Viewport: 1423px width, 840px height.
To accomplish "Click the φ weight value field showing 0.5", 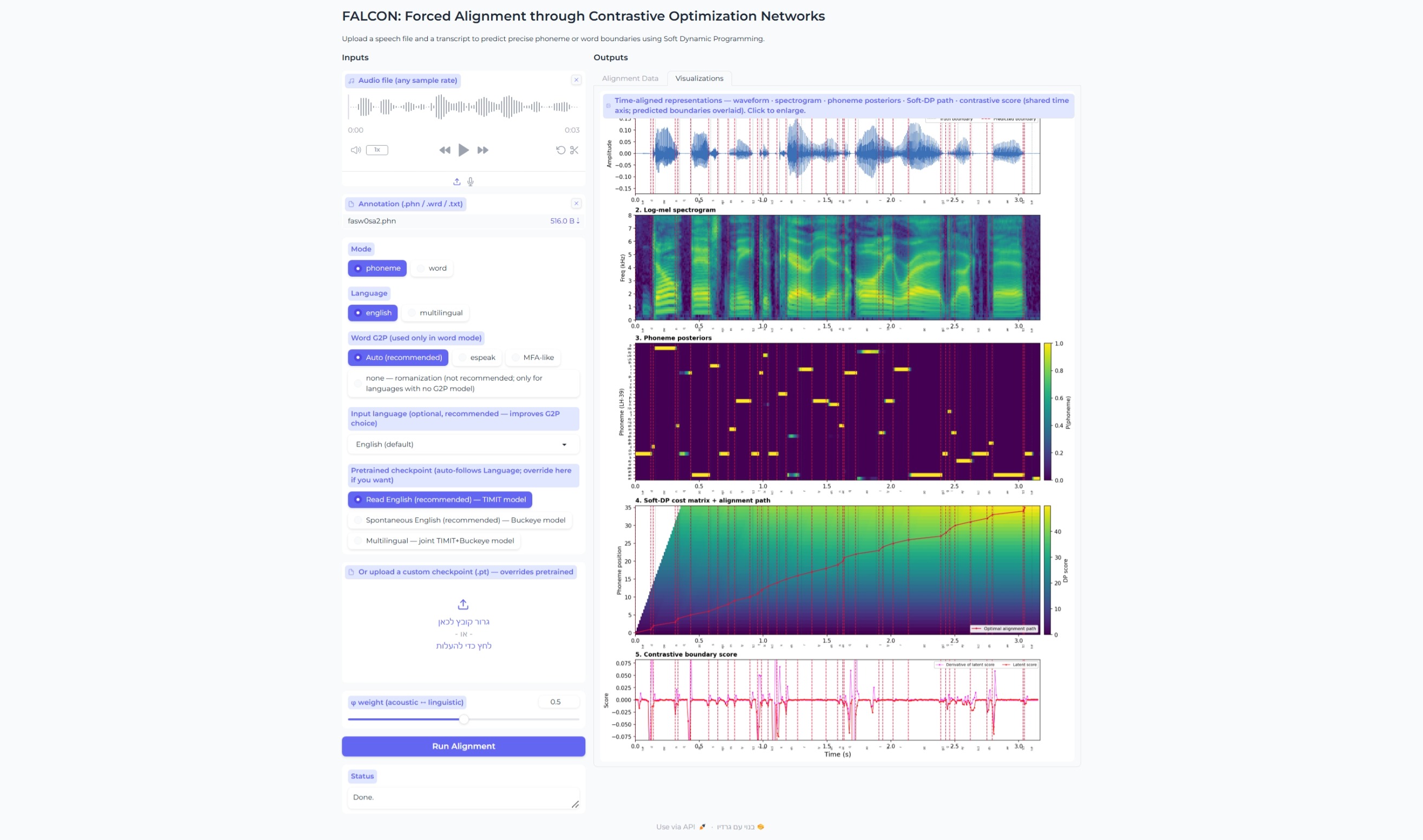I will [558, 702].
